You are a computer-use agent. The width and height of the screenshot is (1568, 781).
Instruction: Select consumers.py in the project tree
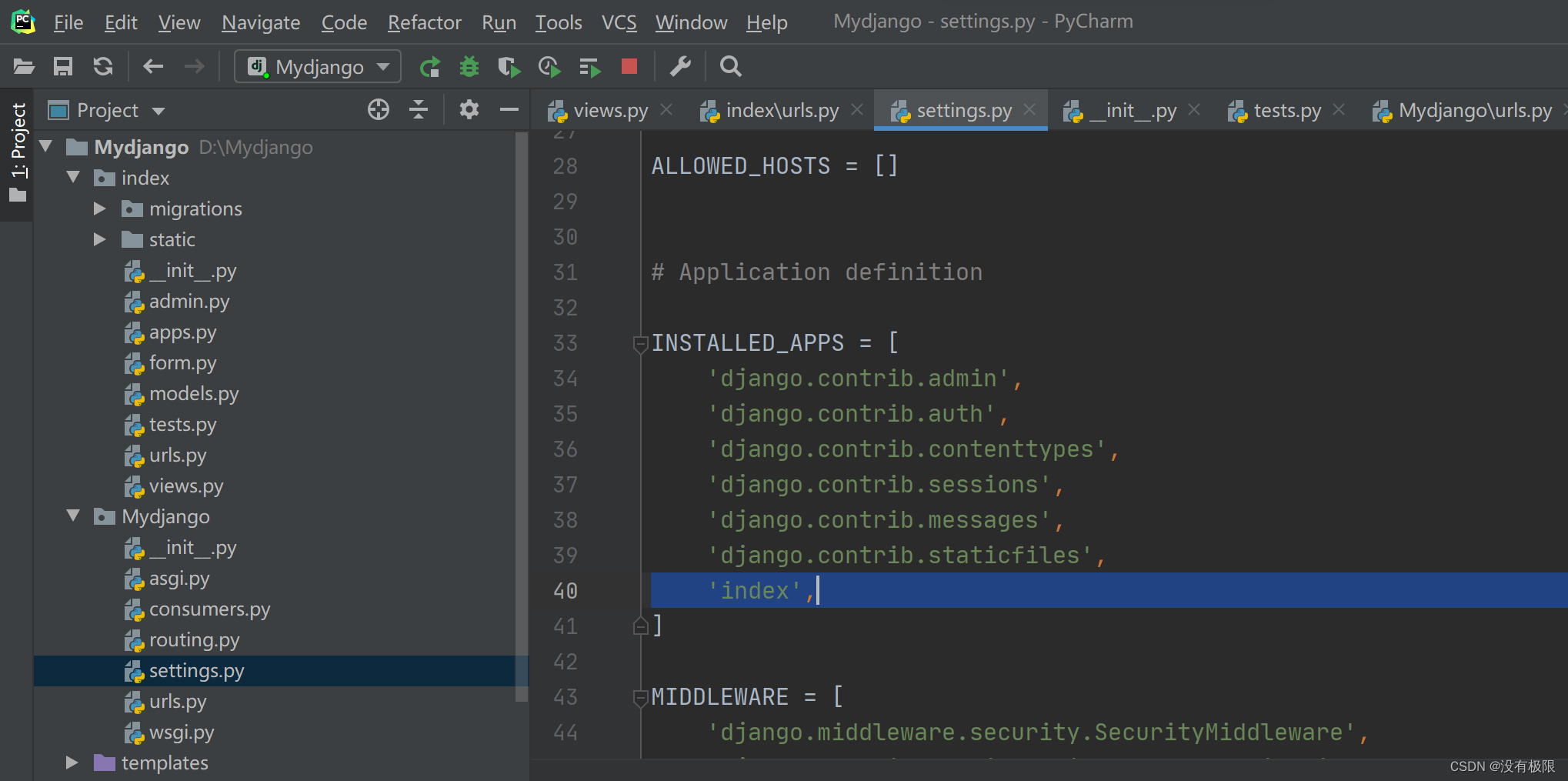pyautogui.click(x=210, y=609)
